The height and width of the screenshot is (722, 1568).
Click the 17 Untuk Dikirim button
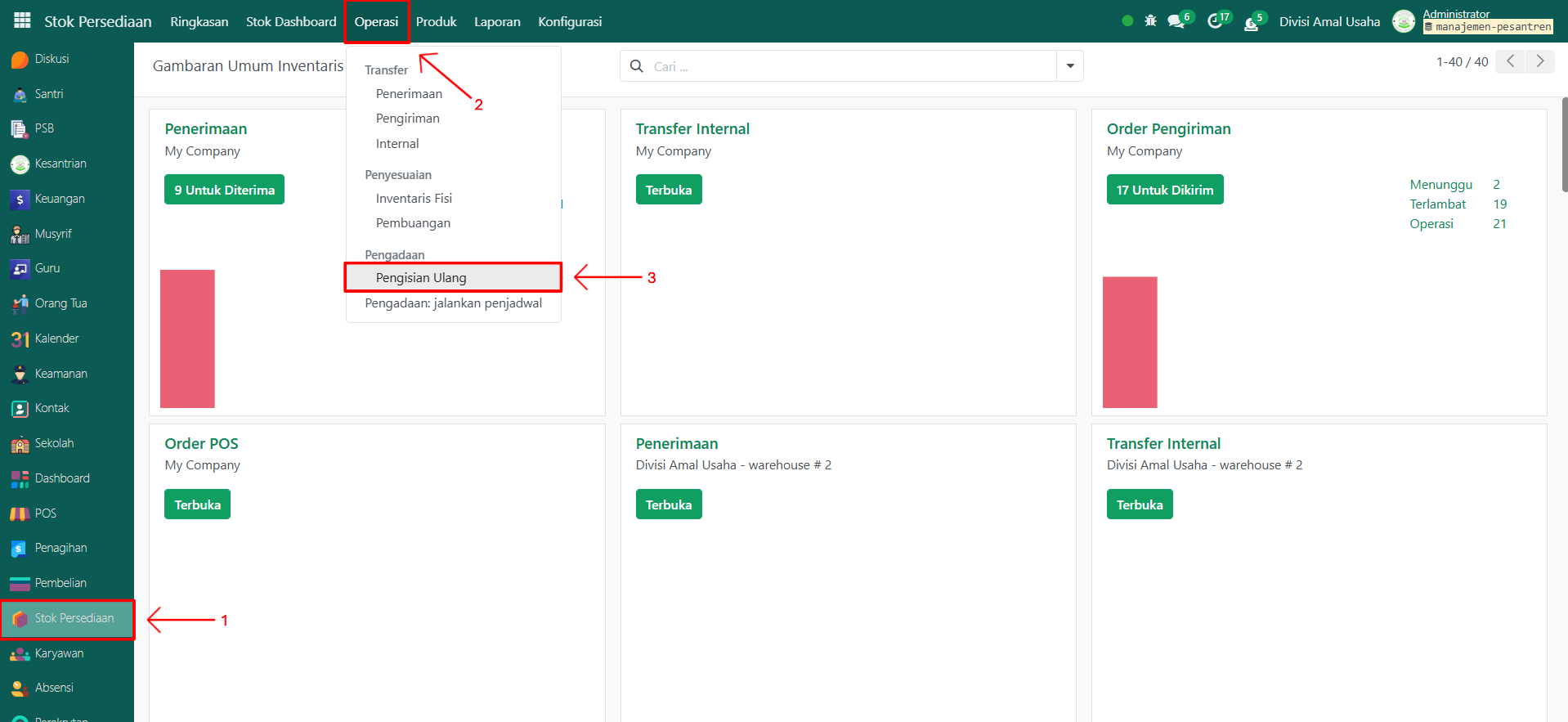pyautogui.click(x=1164, y=190)
